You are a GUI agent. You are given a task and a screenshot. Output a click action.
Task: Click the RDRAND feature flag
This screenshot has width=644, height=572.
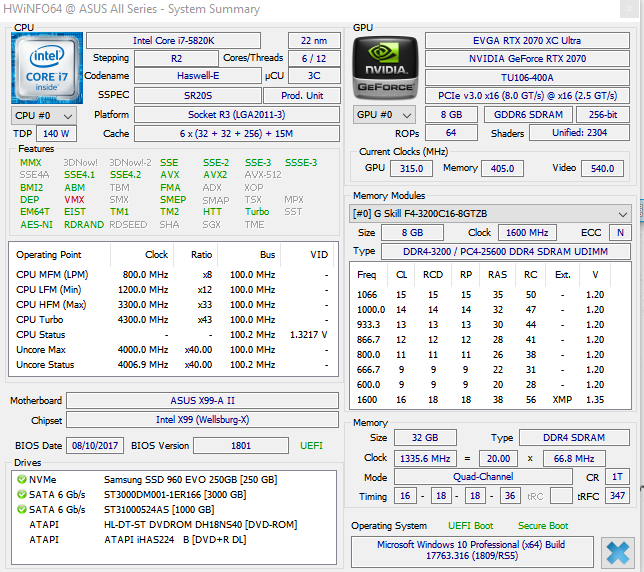84,225
